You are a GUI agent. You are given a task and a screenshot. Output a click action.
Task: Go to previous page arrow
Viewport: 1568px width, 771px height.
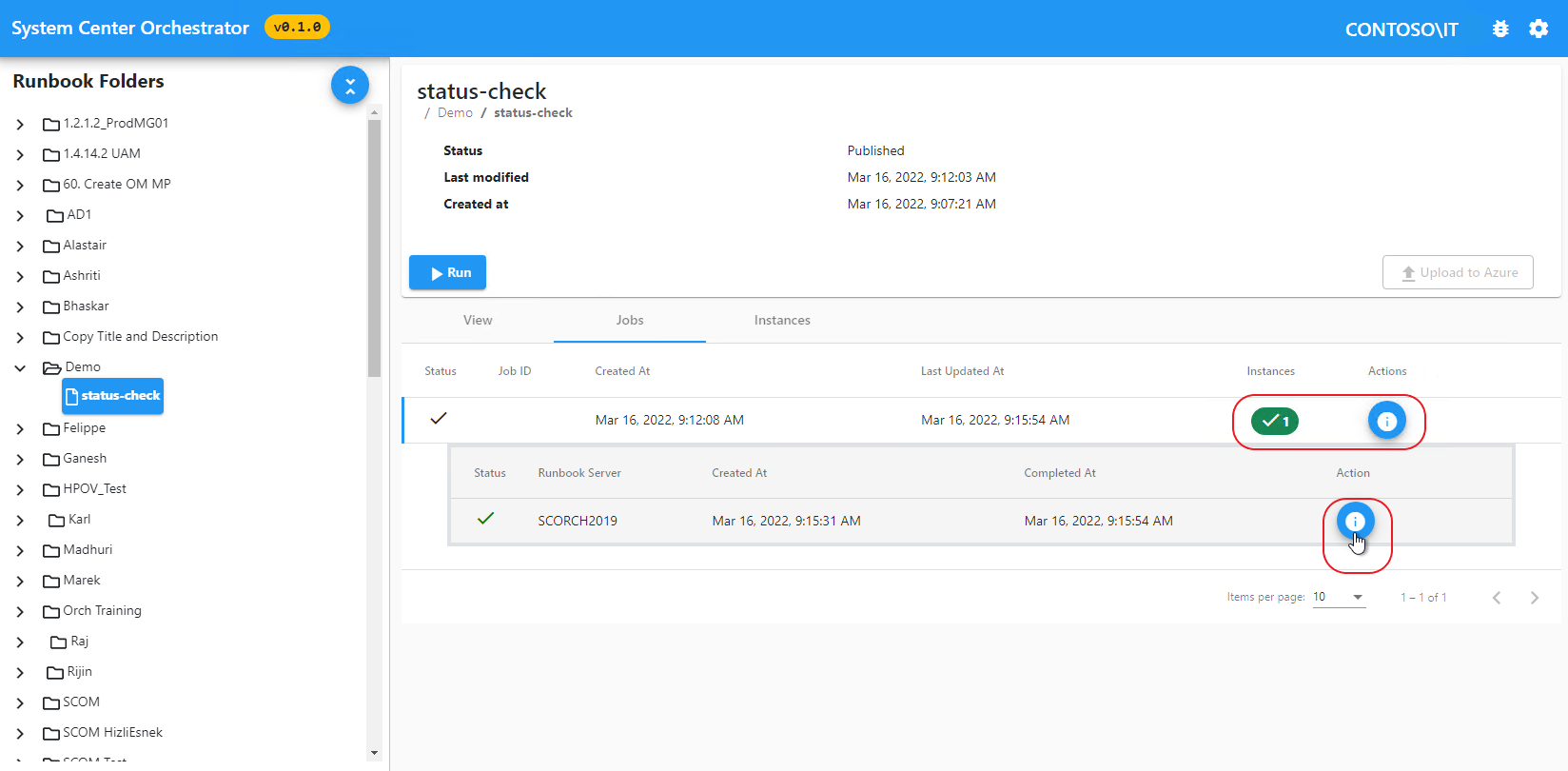tap(1497, 598)
